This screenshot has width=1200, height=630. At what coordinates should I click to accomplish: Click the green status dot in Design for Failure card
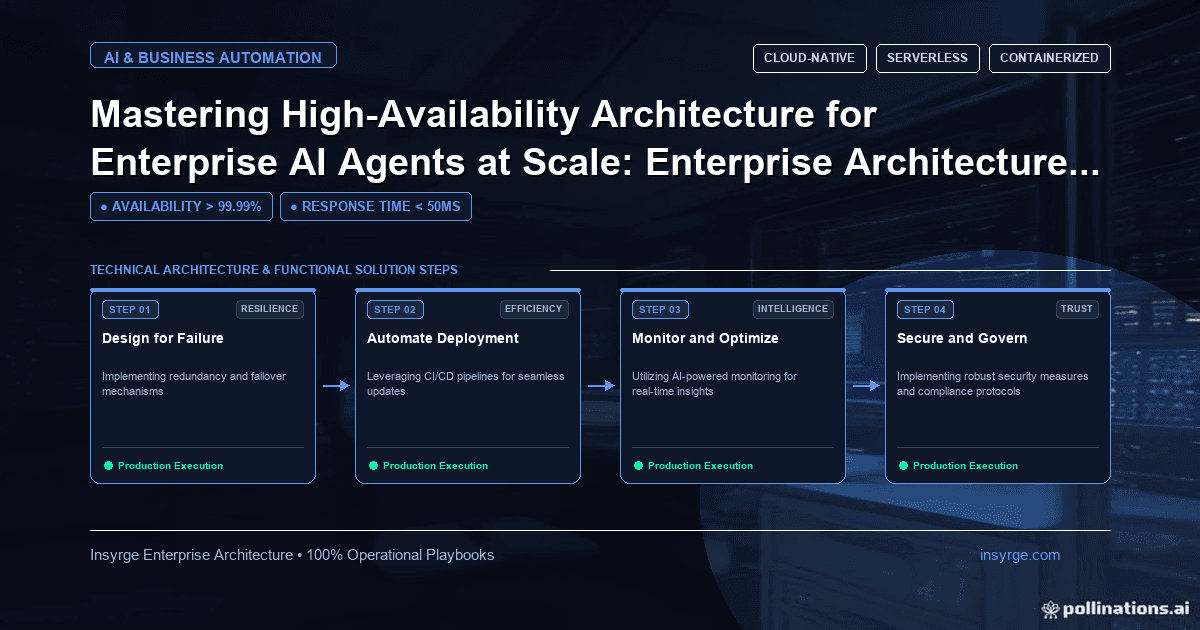(x=108, y=465)
